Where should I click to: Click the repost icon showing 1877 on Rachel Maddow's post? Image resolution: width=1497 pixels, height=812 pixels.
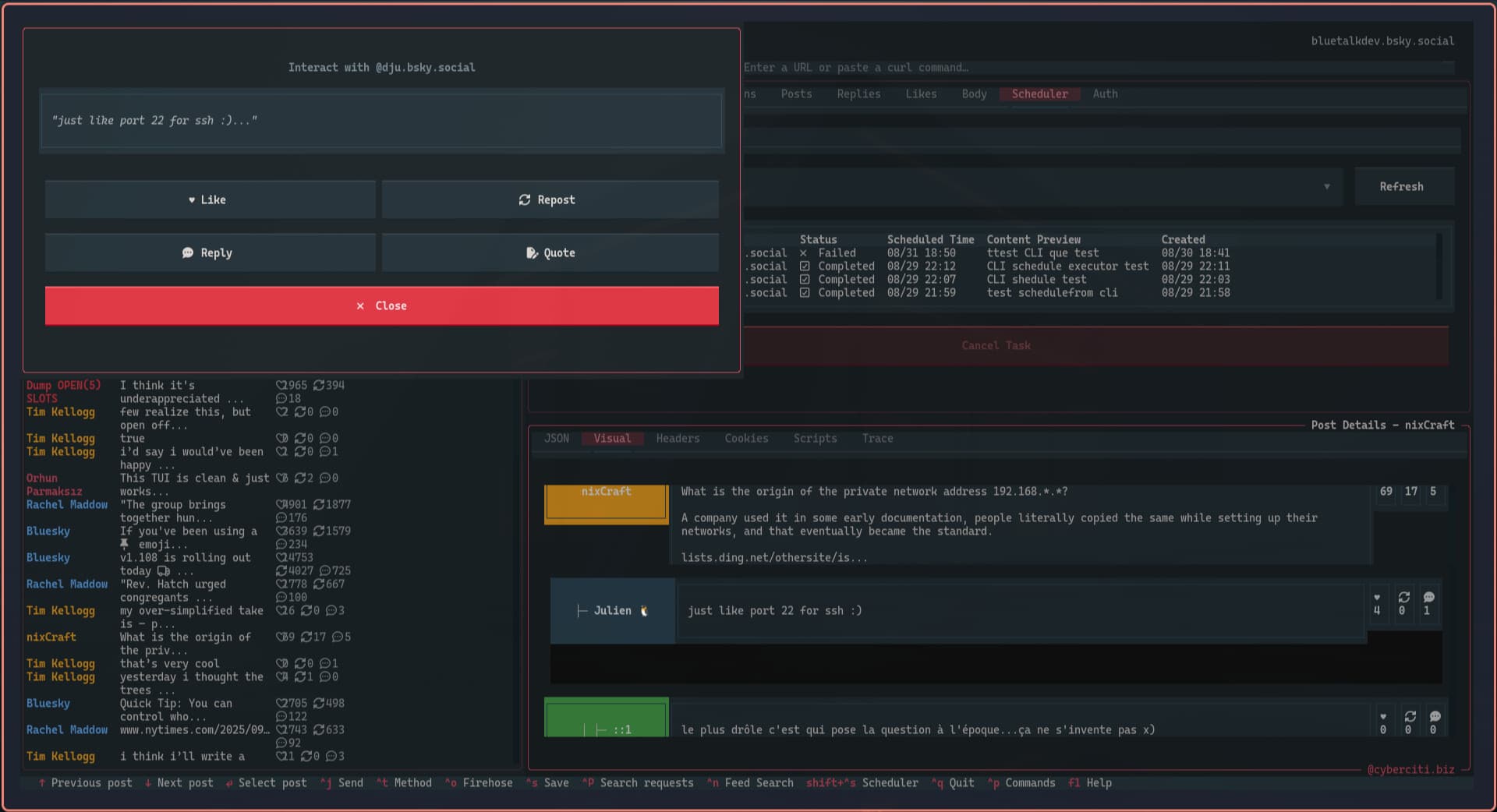pyautogui.click(x=318, y=504)
